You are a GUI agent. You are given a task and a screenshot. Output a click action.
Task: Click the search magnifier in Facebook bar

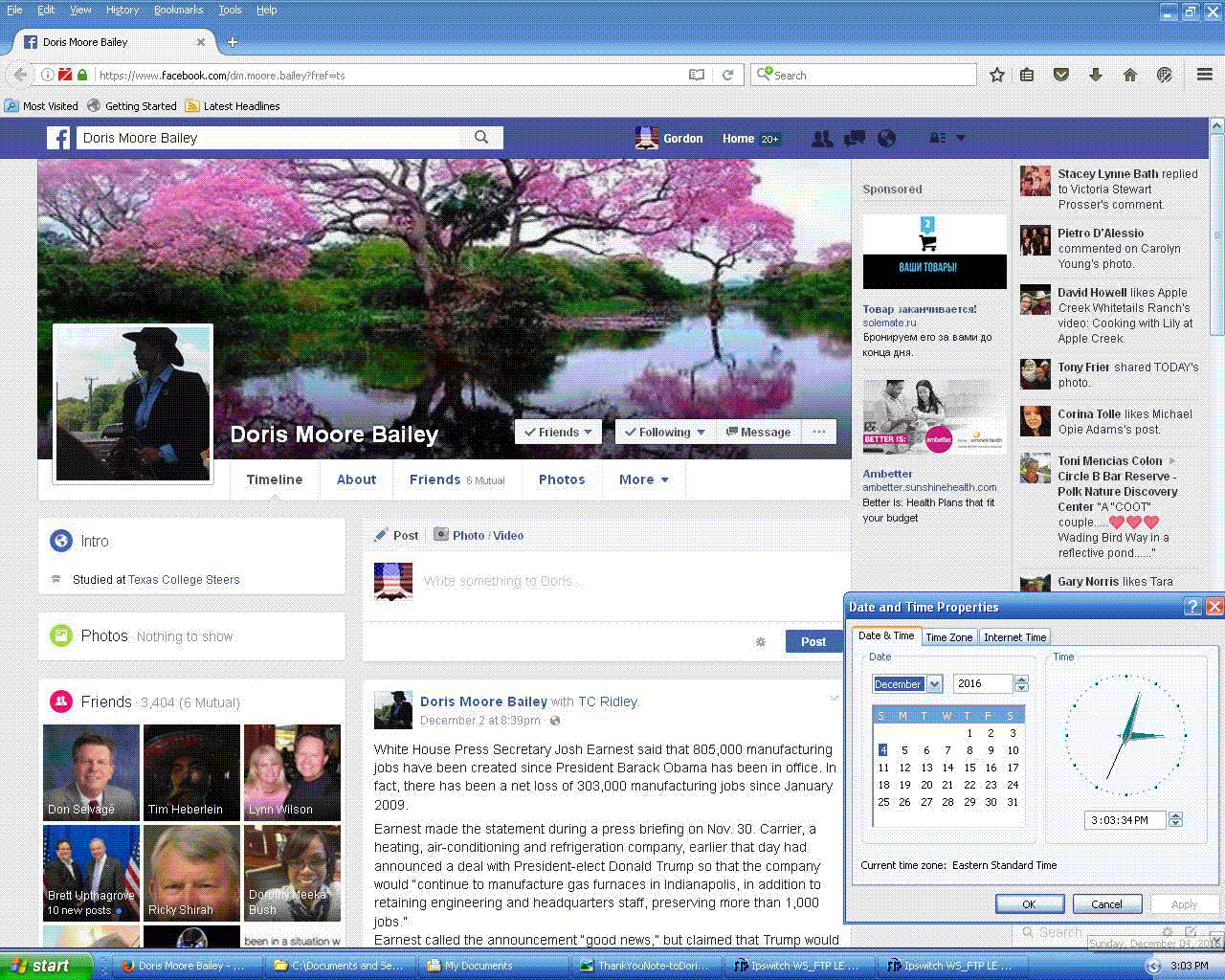click(481, 138)
